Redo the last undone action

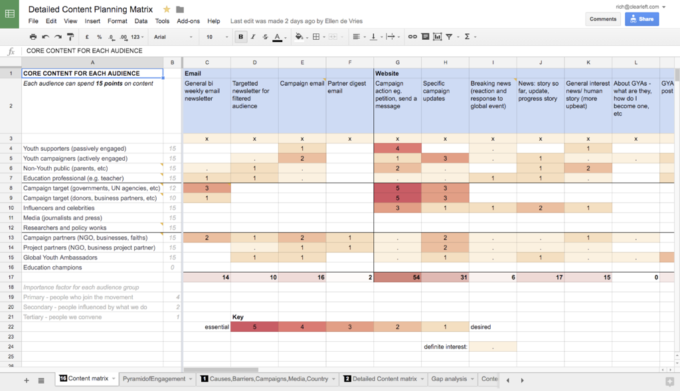pos(58,37)
